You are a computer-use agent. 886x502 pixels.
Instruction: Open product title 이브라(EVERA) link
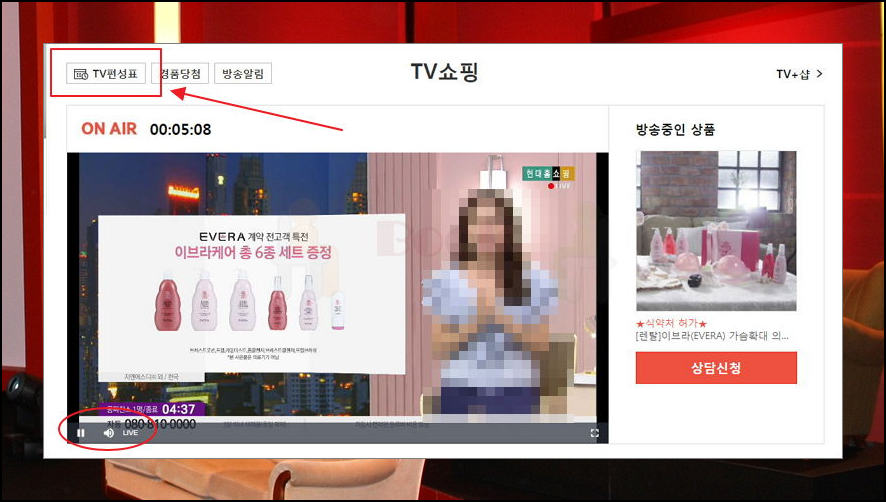(x=712, y=336)
